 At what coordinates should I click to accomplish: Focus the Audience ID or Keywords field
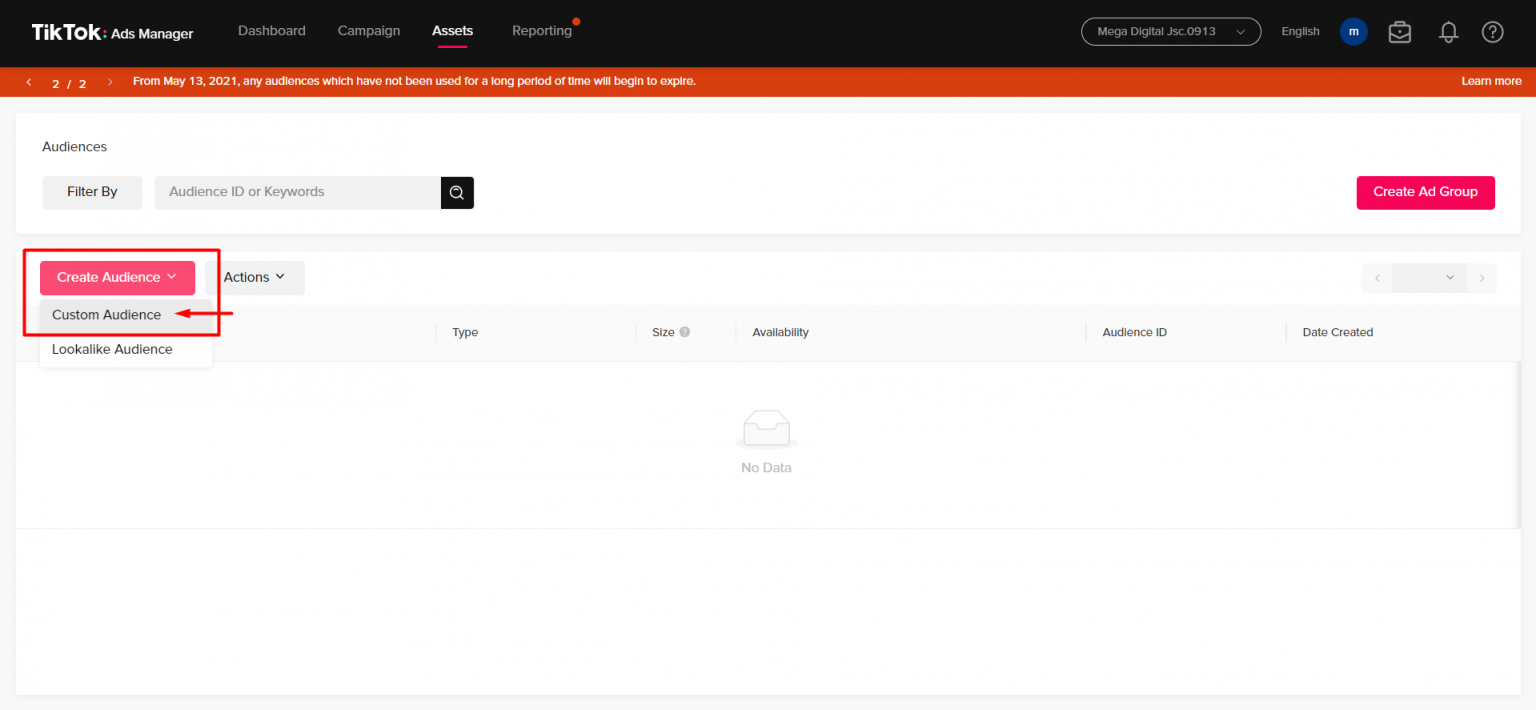[297, 192]
